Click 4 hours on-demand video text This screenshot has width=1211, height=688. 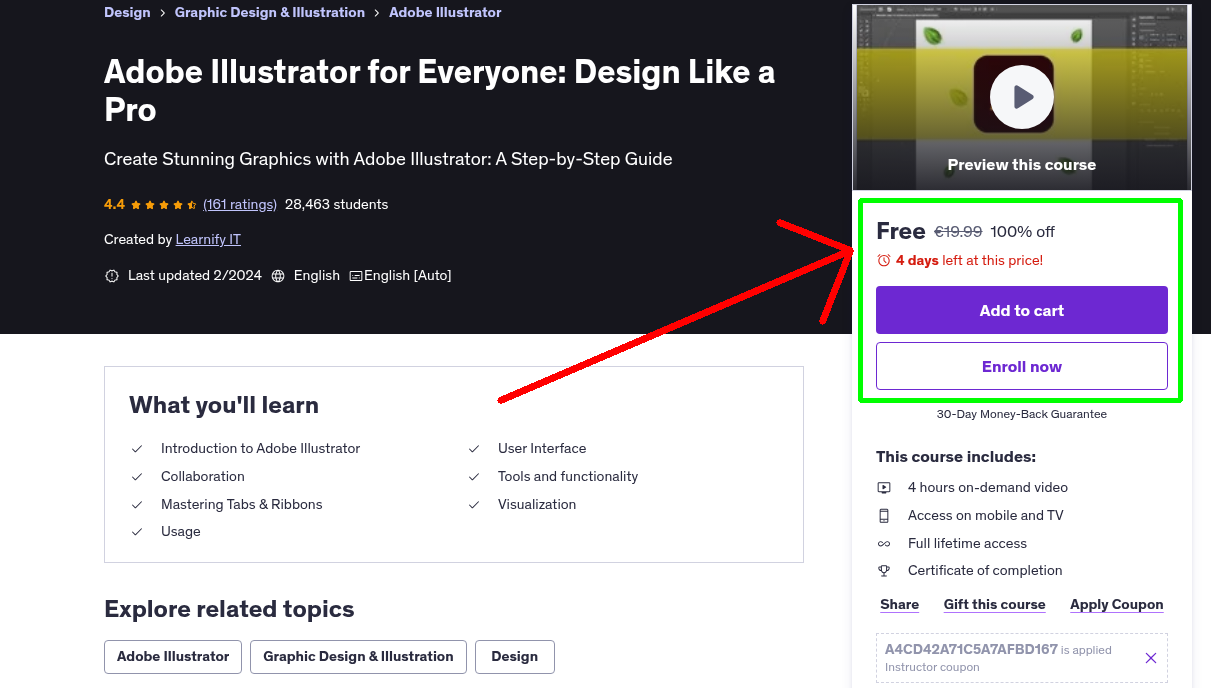coord(988,488)
